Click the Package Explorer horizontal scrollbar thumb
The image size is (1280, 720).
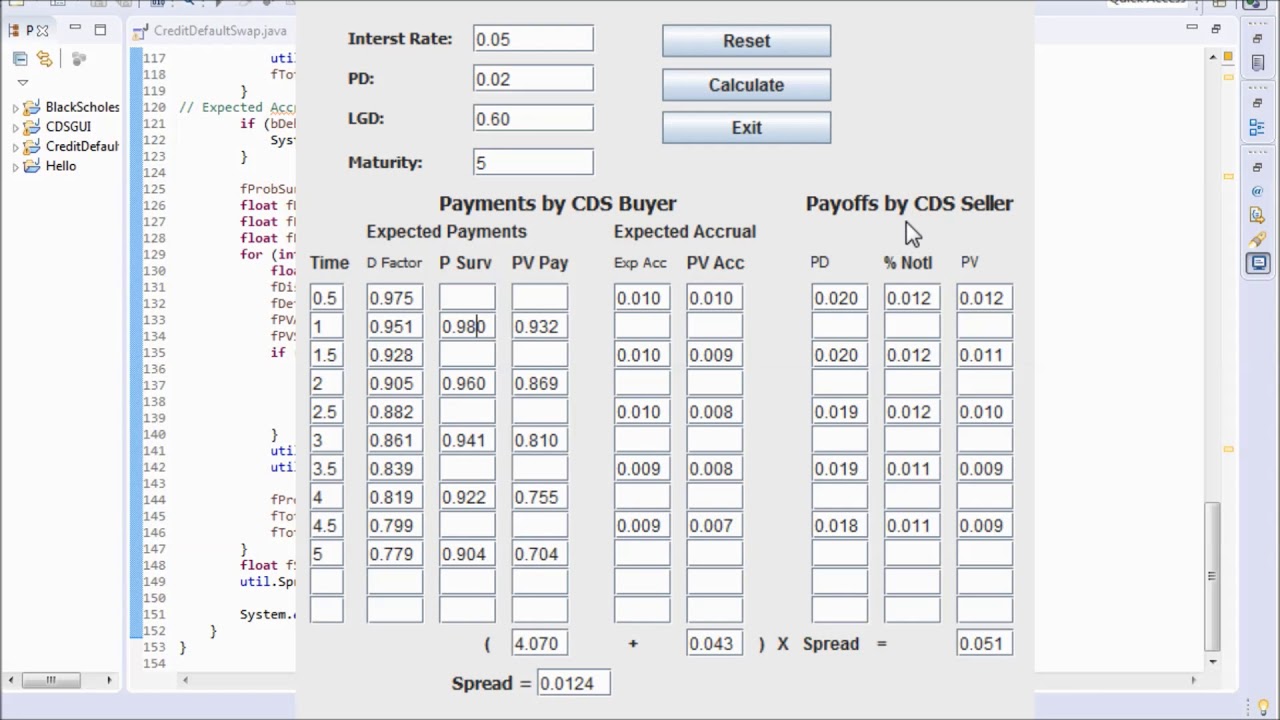coord(51,680)
